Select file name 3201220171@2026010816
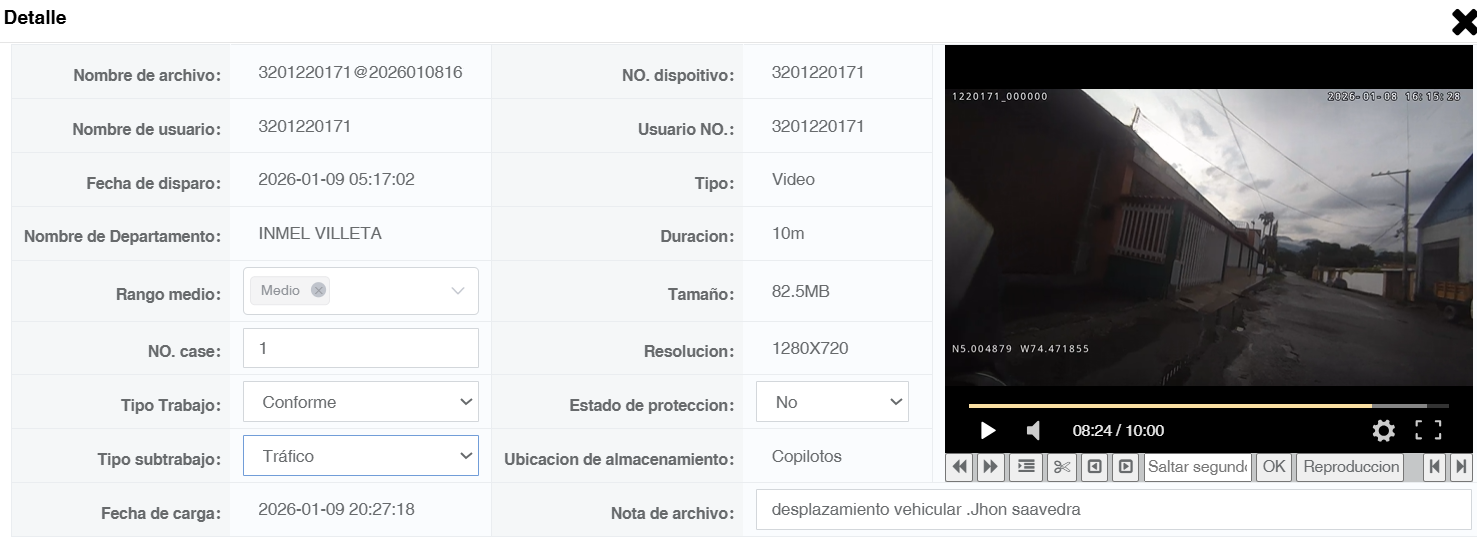Image resolution: width=1477 pixels, height=541 pixels. 360,72
